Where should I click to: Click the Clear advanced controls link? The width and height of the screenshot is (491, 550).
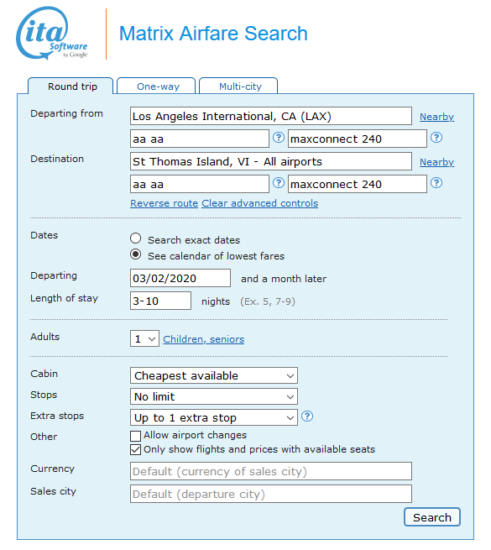click(260, 203)
